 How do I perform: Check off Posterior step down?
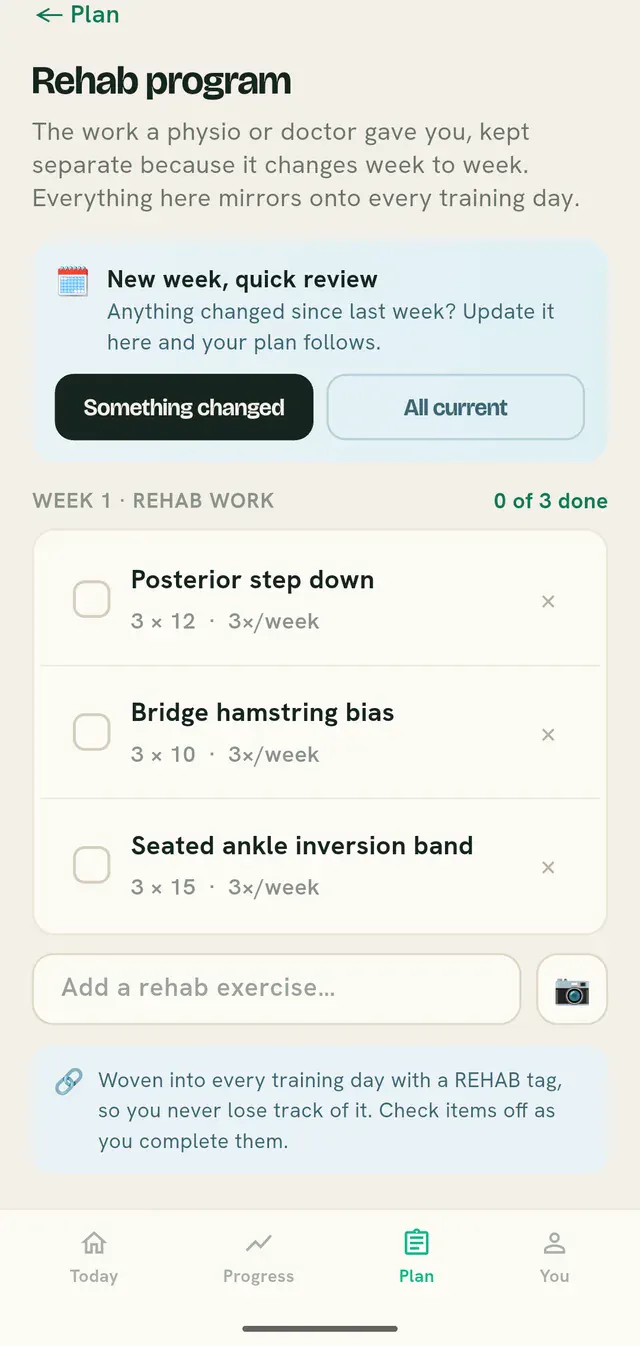[92, 600]
